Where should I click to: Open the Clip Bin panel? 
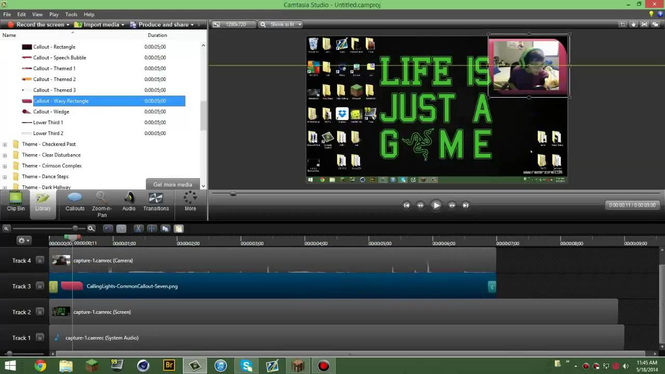click(x=16, y=202)
